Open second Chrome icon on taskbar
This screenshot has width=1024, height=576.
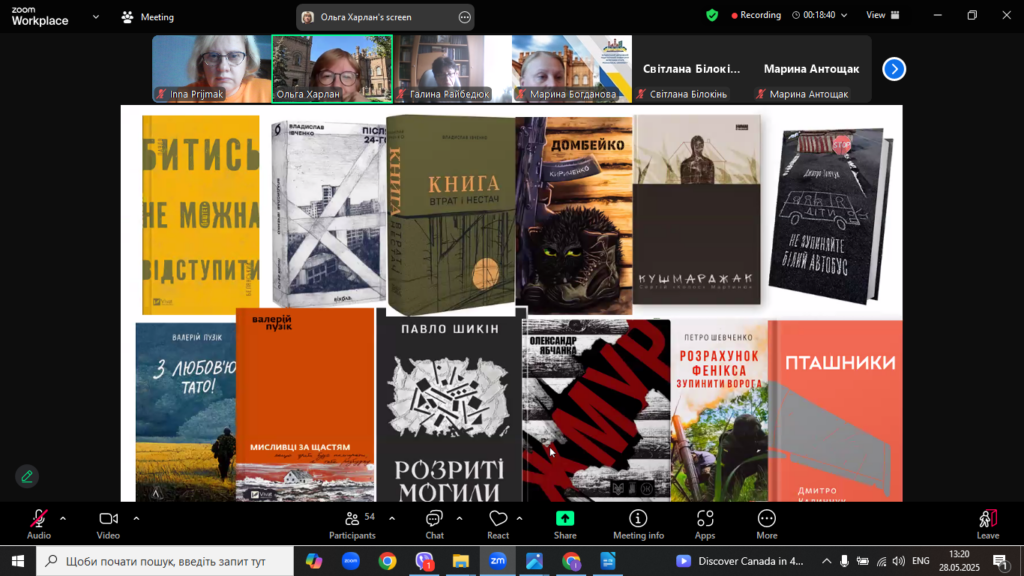point(571,561)
